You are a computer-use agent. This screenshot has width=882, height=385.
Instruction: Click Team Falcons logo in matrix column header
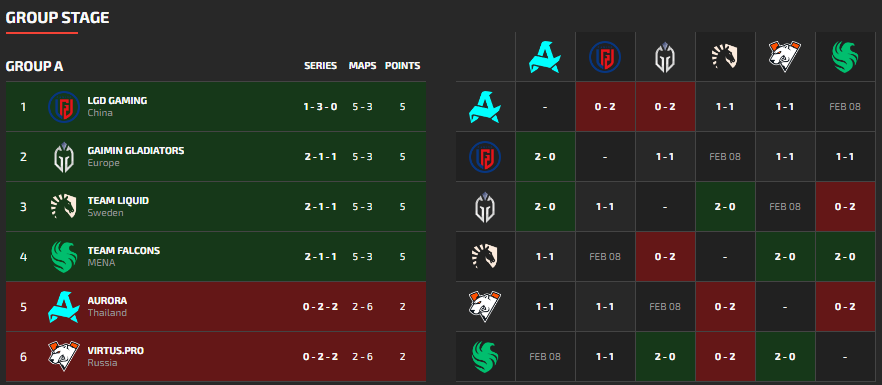coord(845,57)
